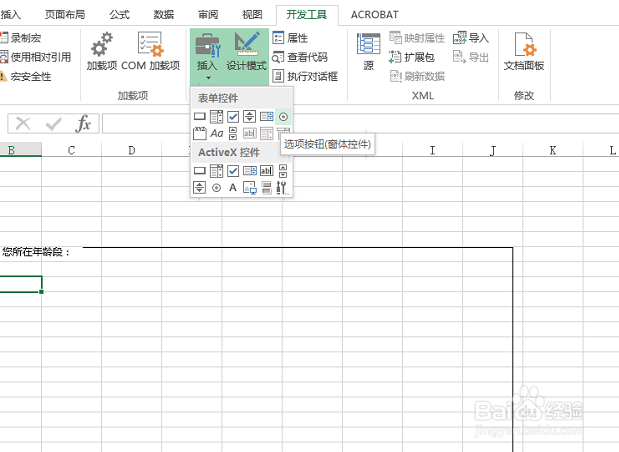Screen dimensions: 619x452
Task: Open 宏安全性 macro security settings
Action: click(26, 76)
